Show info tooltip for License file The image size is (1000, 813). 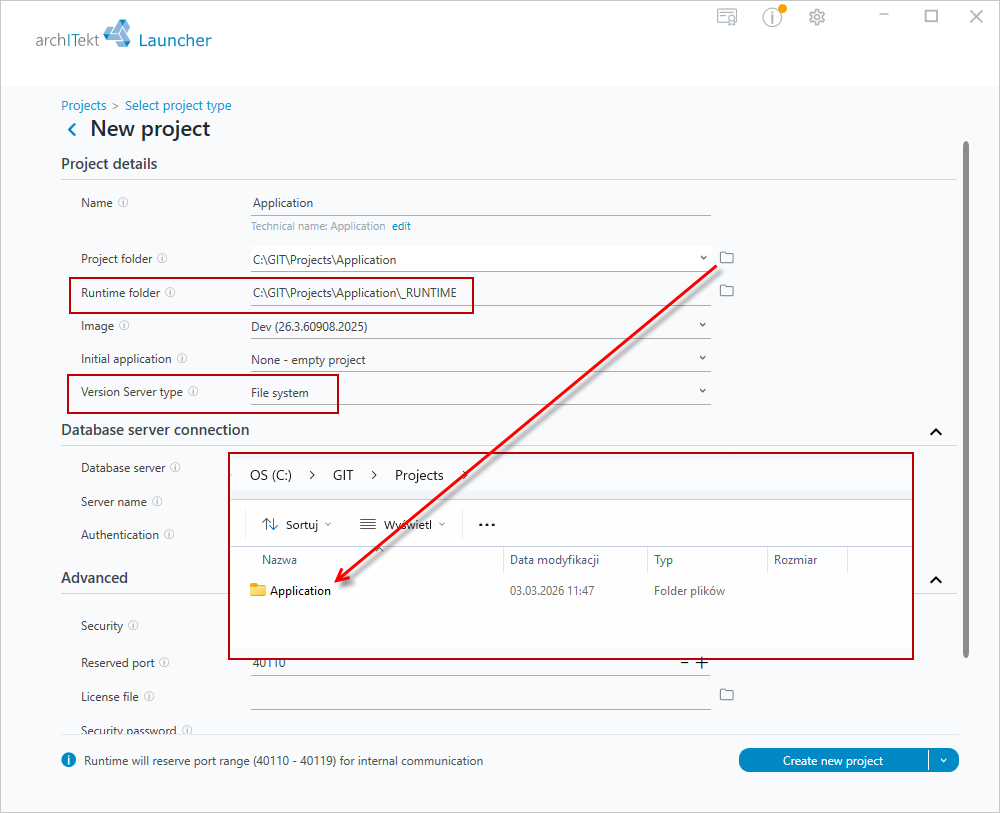[149, 696]
